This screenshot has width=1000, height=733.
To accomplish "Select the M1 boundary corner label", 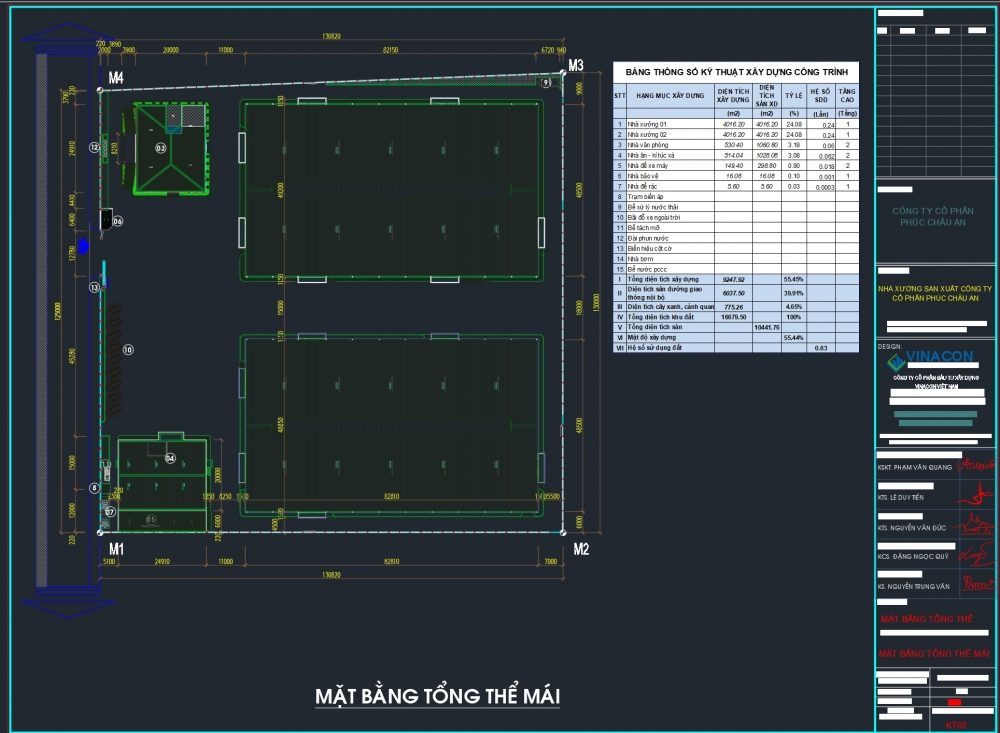I will (x=116, y=548).
